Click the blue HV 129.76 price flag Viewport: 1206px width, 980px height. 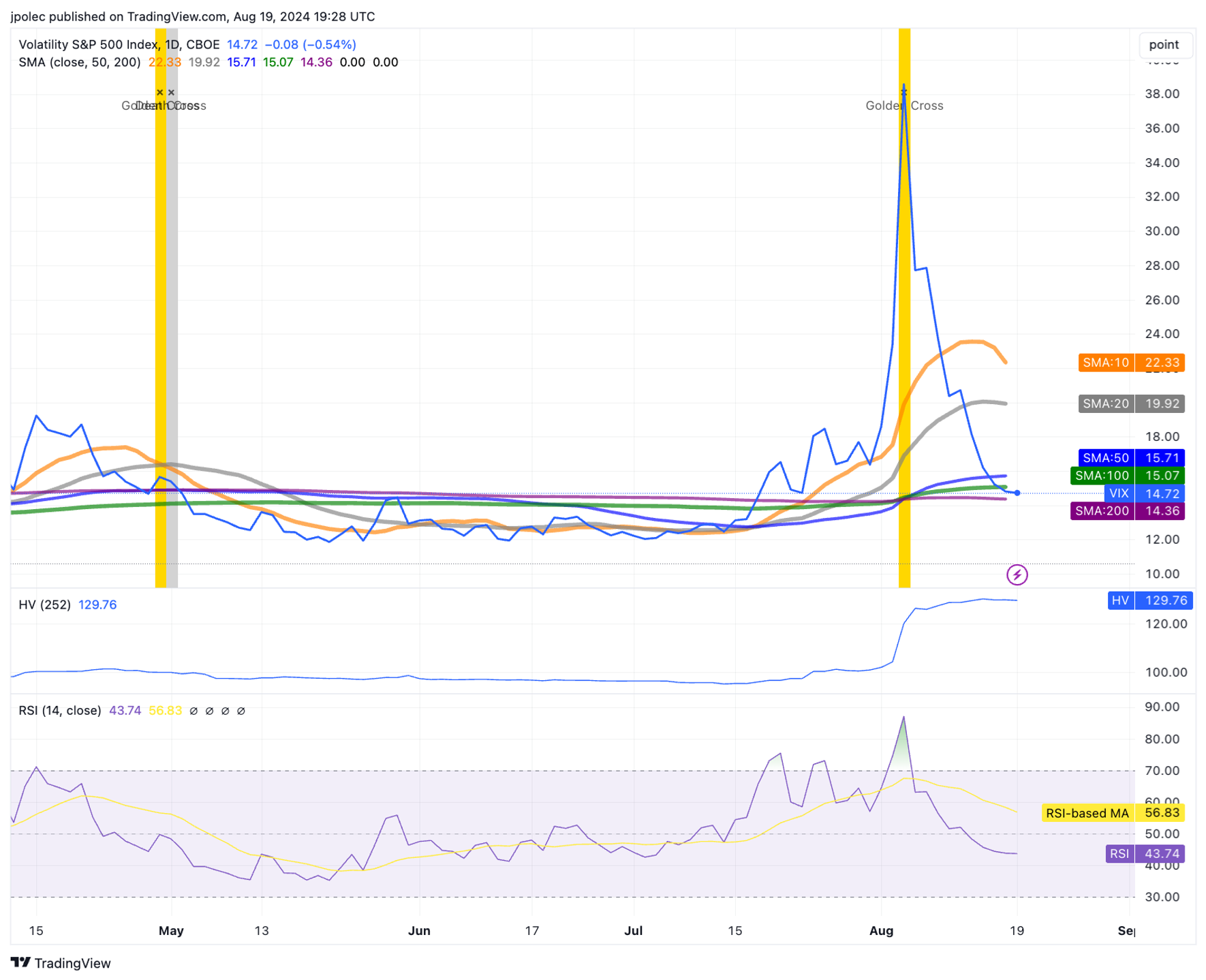coord(1150,600)
